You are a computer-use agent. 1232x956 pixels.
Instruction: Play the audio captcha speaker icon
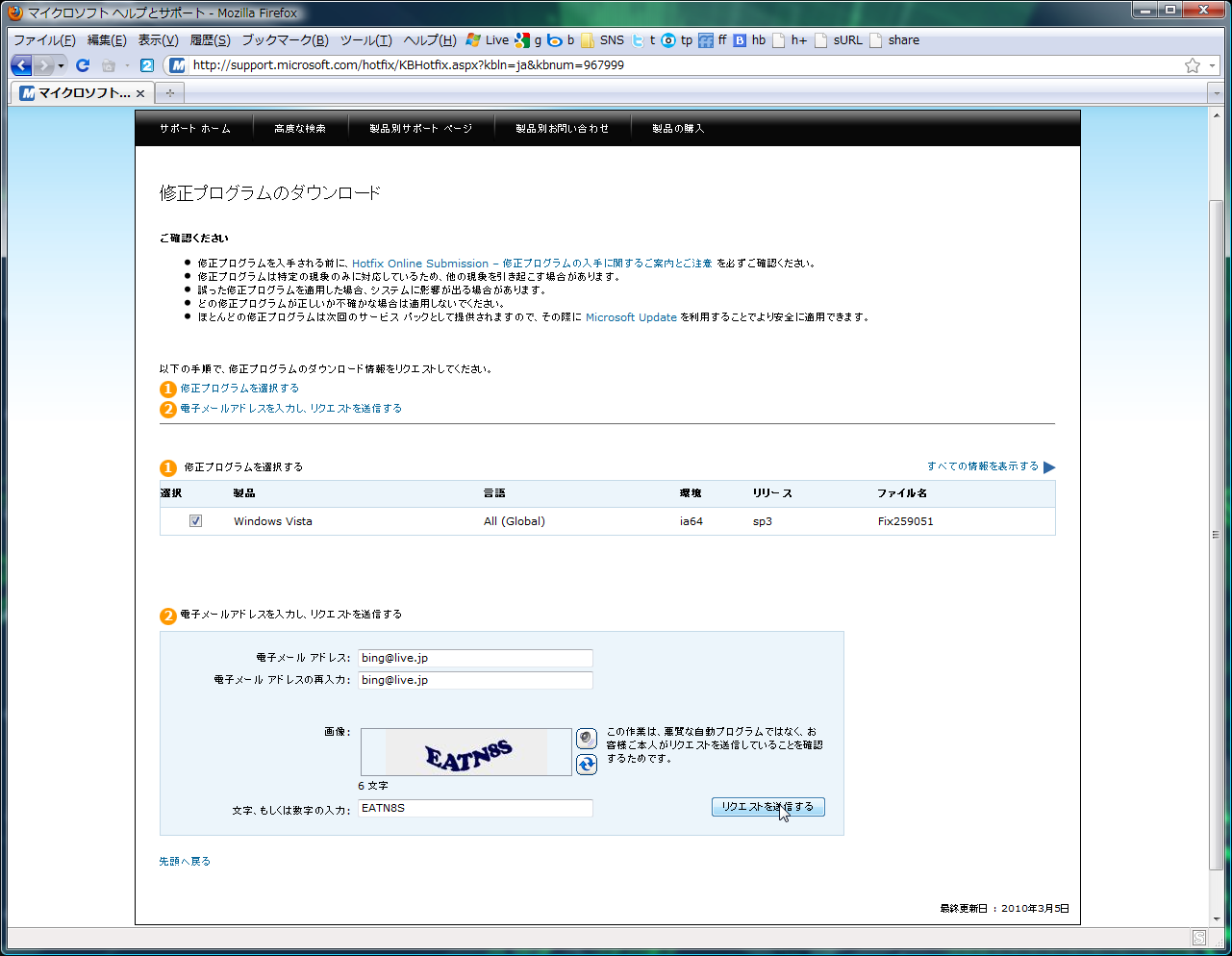click(x=587, y=739)
